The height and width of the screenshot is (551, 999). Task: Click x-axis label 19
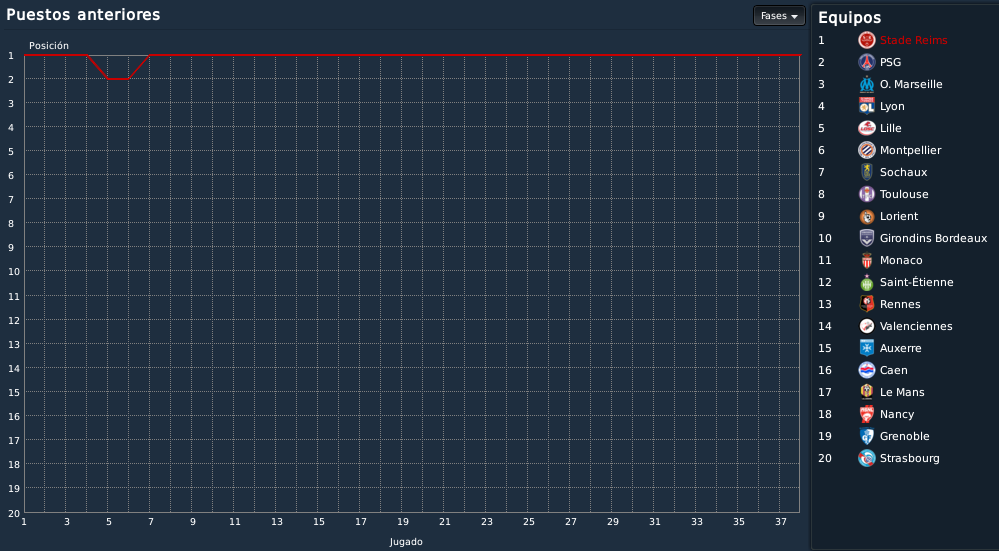[x=402, y=522]
